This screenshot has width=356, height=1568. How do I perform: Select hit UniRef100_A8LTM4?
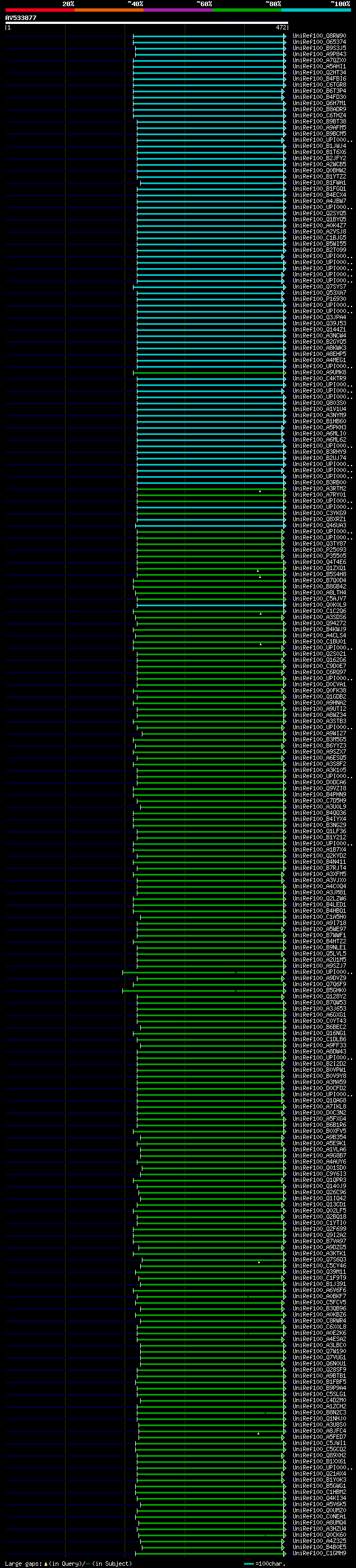point(319,593)
